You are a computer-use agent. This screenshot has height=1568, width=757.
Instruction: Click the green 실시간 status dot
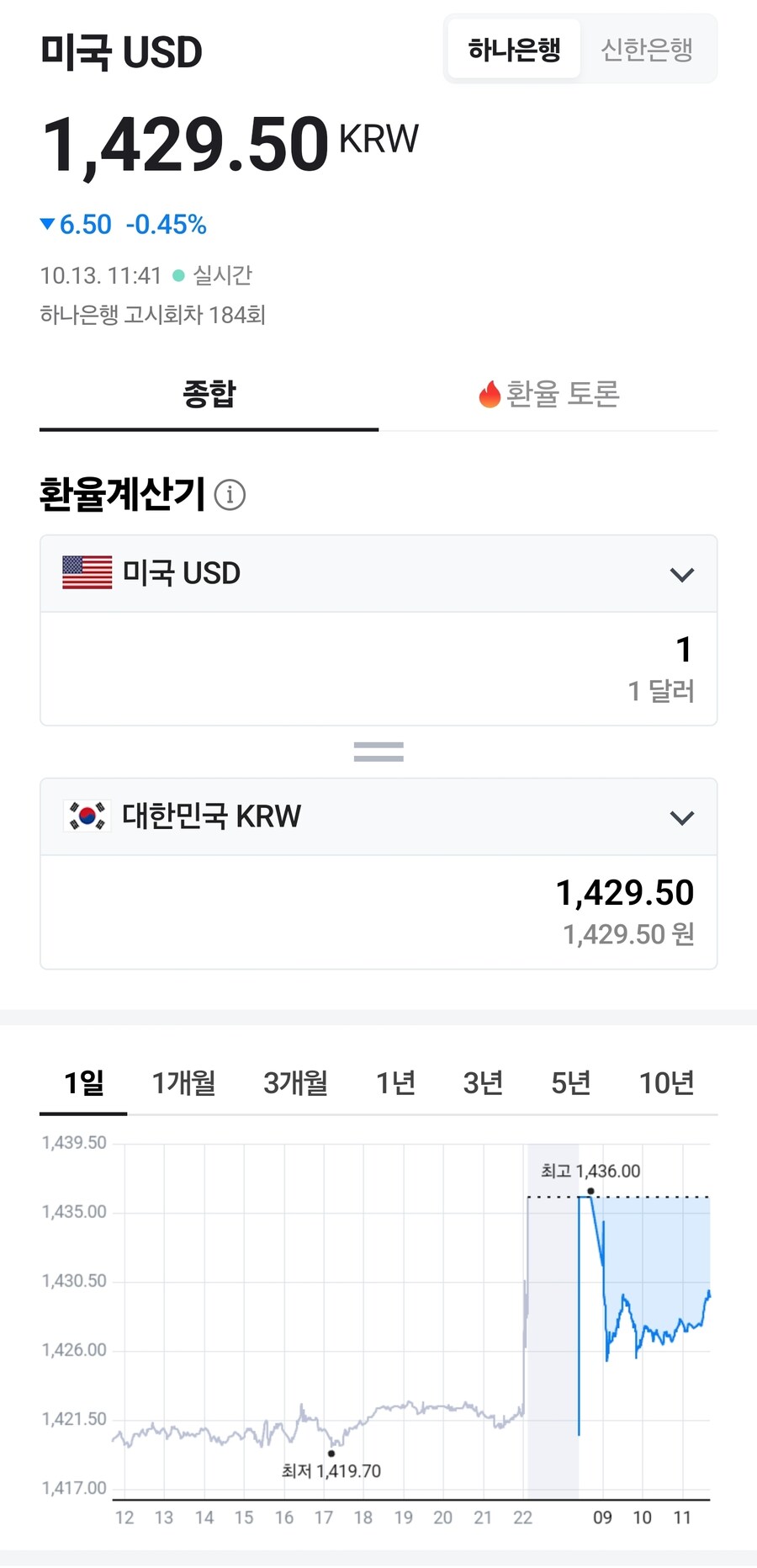178,275
